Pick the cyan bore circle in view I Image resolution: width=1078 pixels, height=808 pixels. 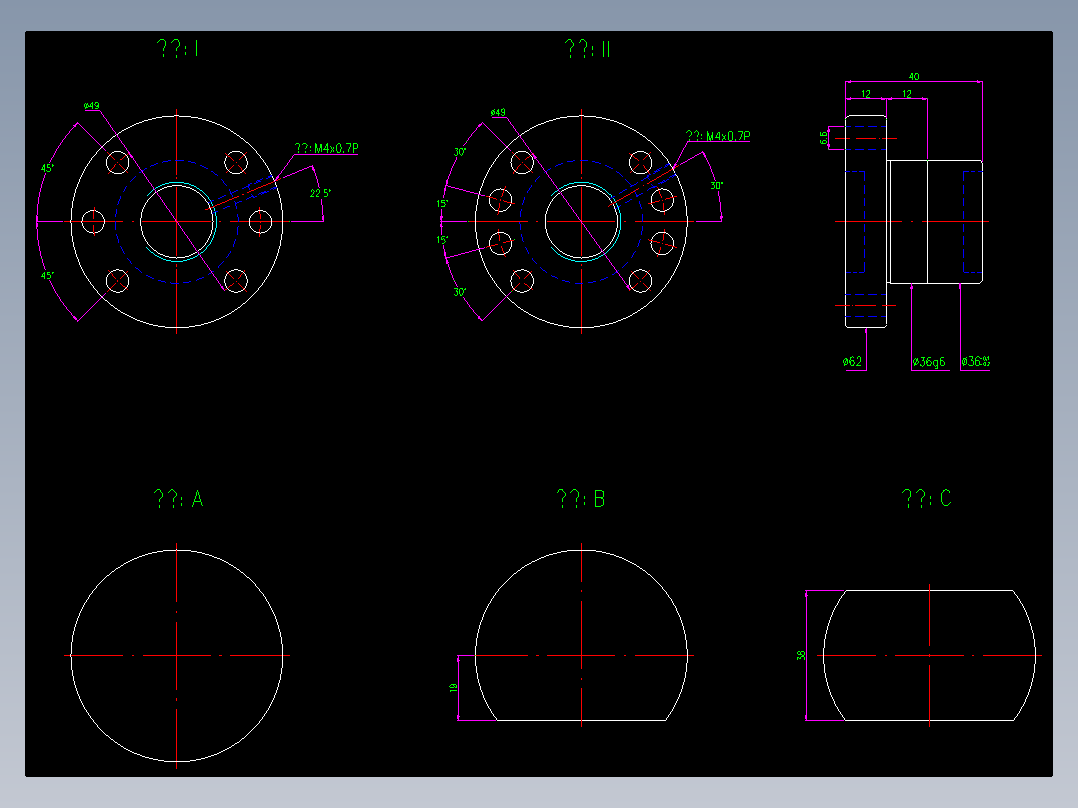coord(215,221)
